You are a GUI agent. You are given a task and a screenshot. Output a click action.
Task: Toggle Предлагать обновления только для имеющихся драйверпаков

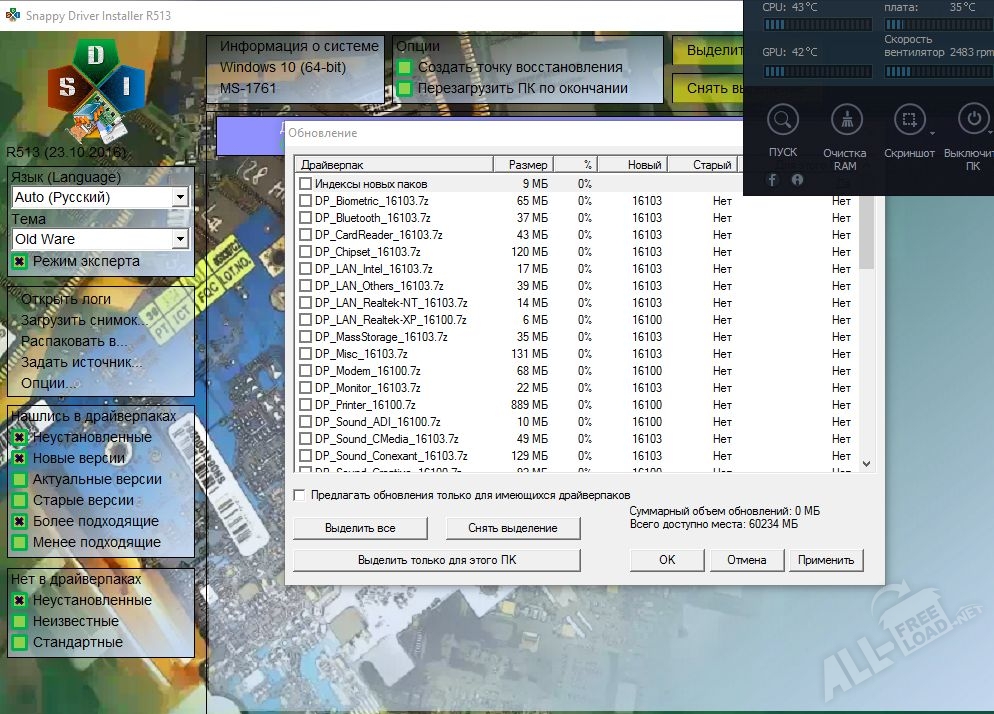click(x=300, y=495)
